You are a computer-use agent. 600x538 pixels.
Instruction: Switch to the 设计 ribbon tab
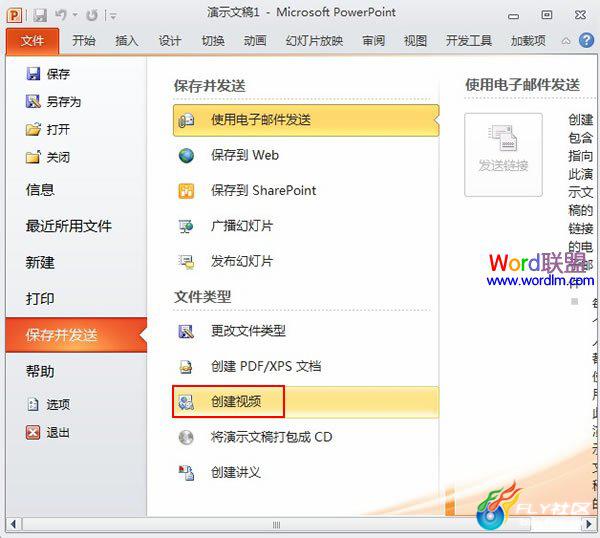tap(170, 41)
